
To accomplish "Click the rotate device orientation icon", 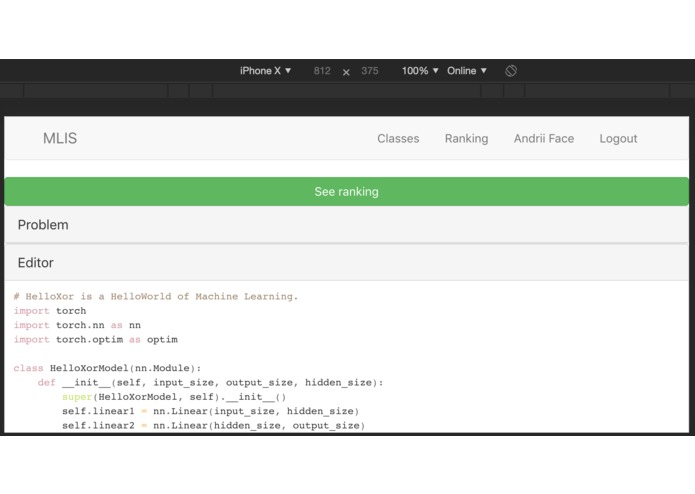I will (511, 71).
